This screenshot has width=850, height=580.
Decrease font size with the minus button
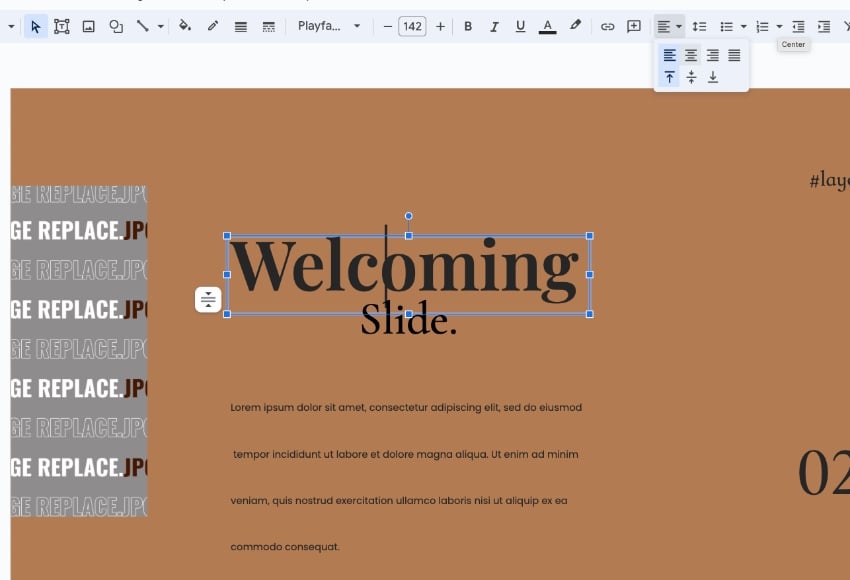388,27
